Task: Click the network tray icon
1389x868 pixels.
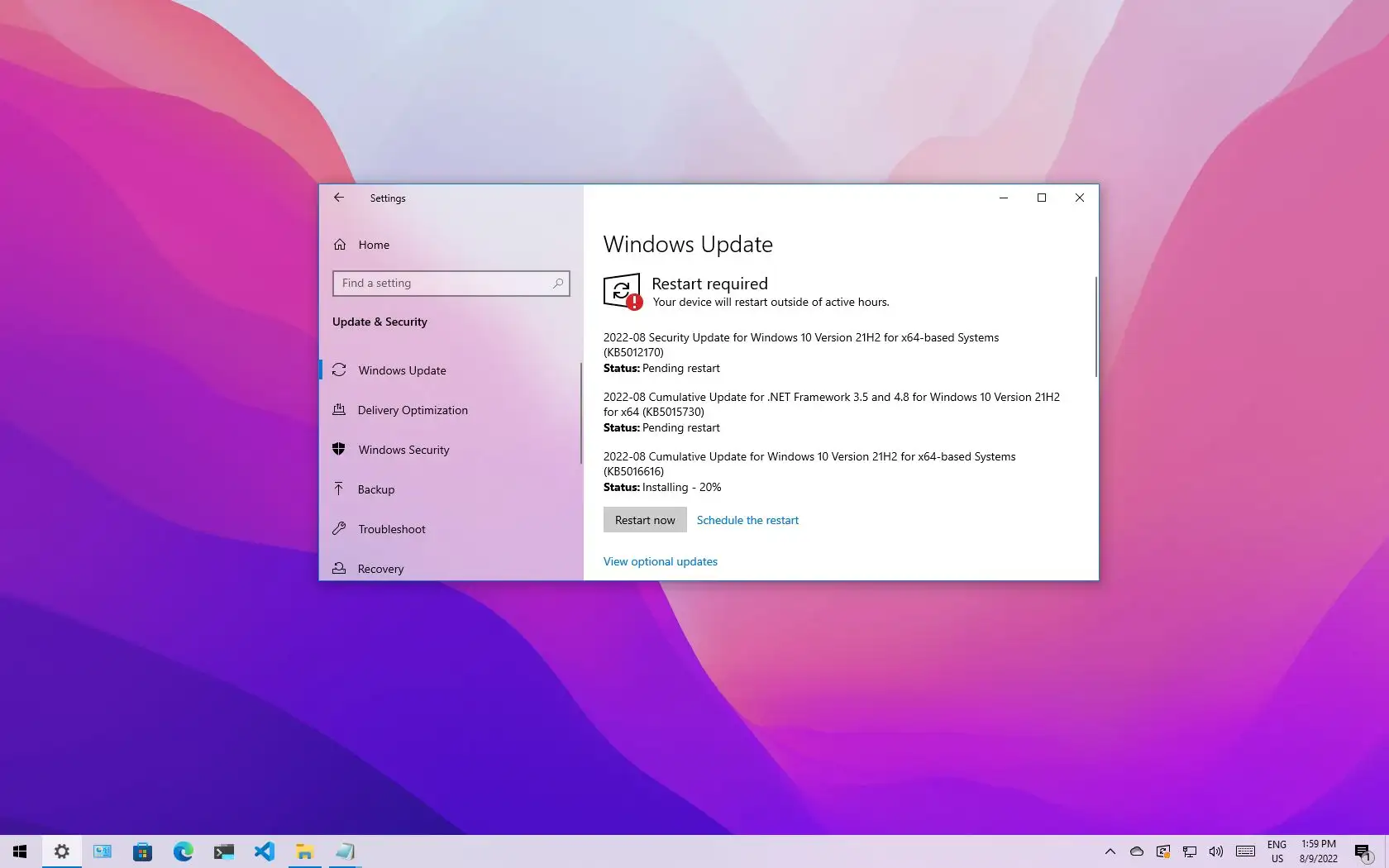Action: 1190,851
